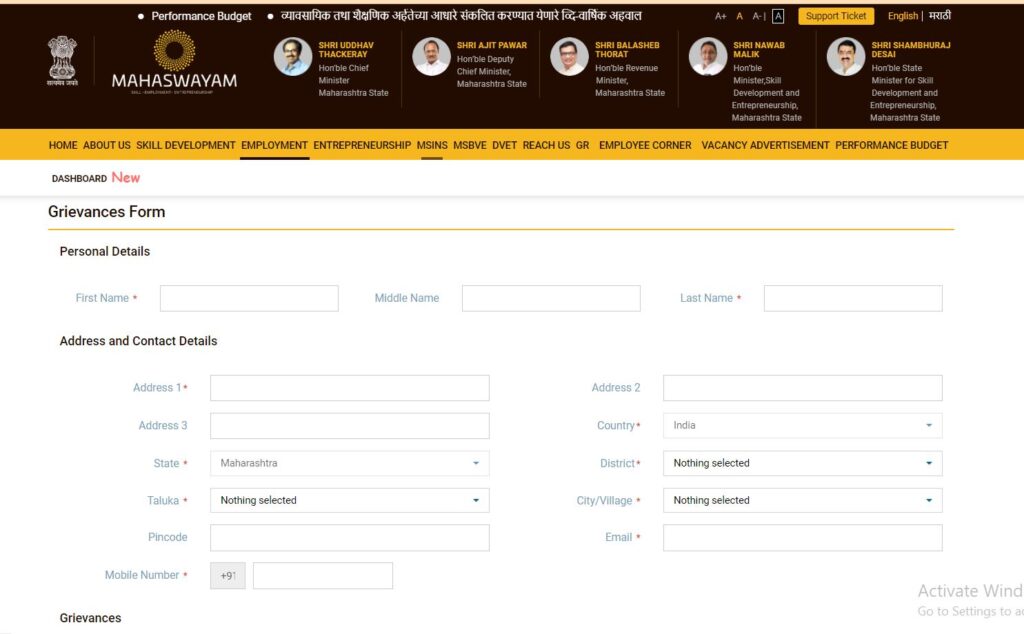Open the Support Ticket button
The height and width of the screenshot is (634, 1024).
point(836,16)
